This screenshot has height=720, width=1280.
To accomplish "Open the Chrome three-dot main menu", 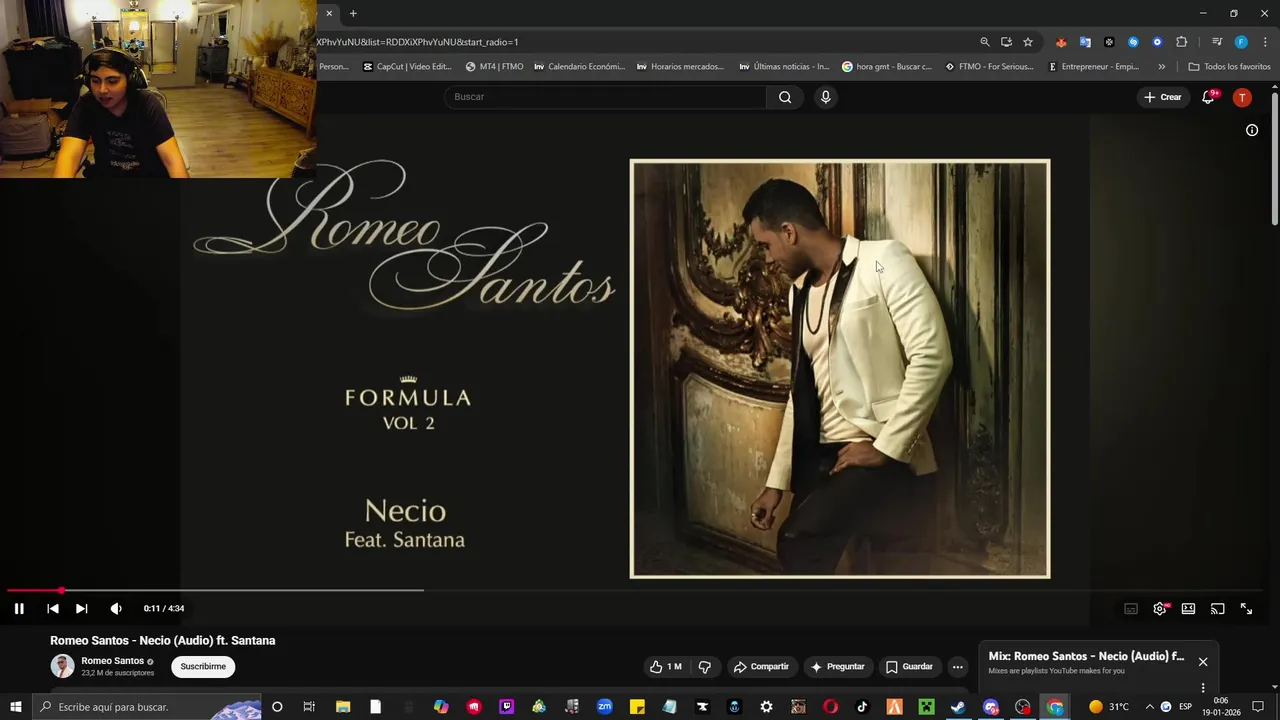I will 1263,42.
